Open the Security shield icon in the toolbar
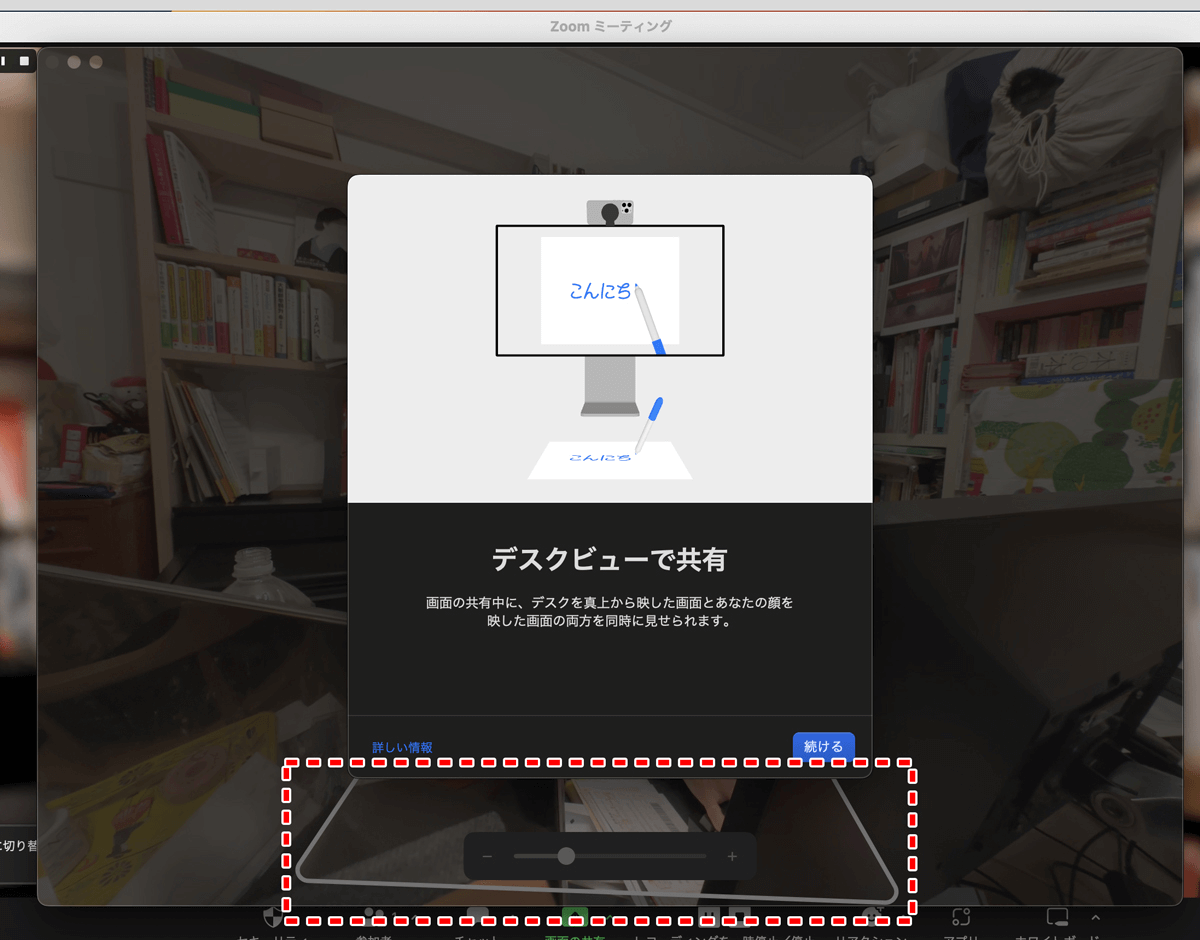 (273, 917)
